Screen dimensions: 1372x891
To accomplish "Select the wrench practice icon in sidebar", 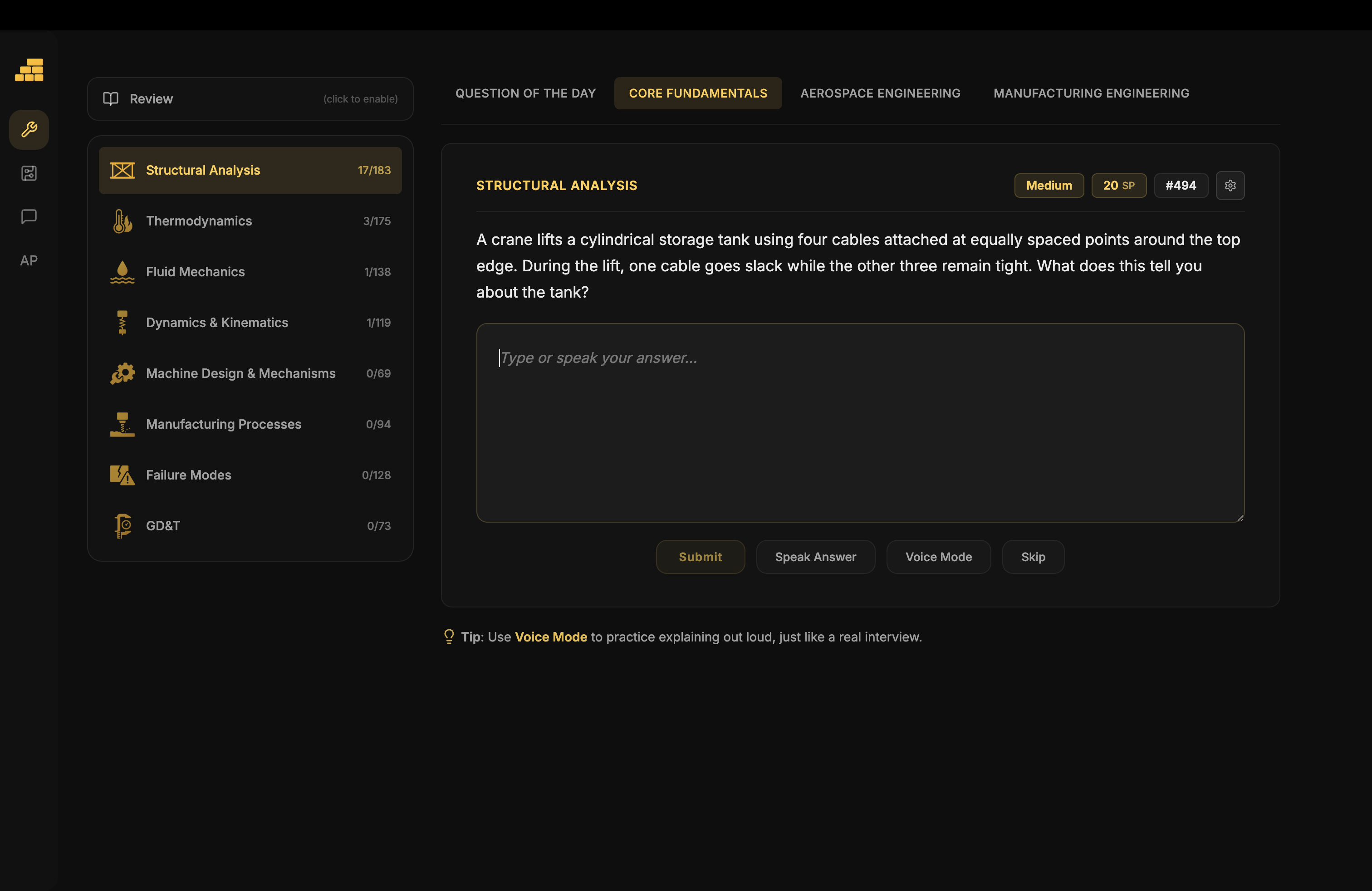I will pos(29,129).
